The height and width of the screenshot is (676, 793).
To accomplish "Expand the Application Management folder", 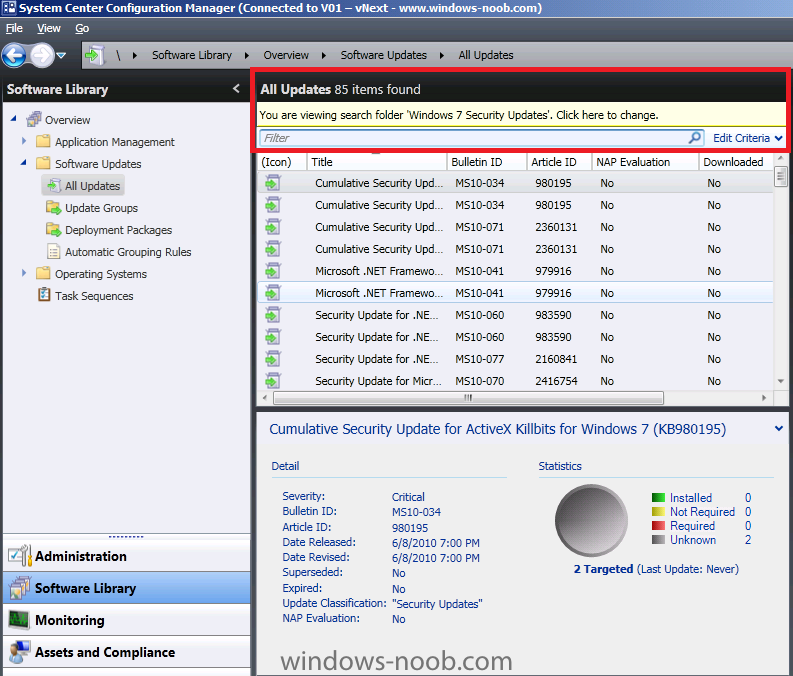I will tap(24, 141).
